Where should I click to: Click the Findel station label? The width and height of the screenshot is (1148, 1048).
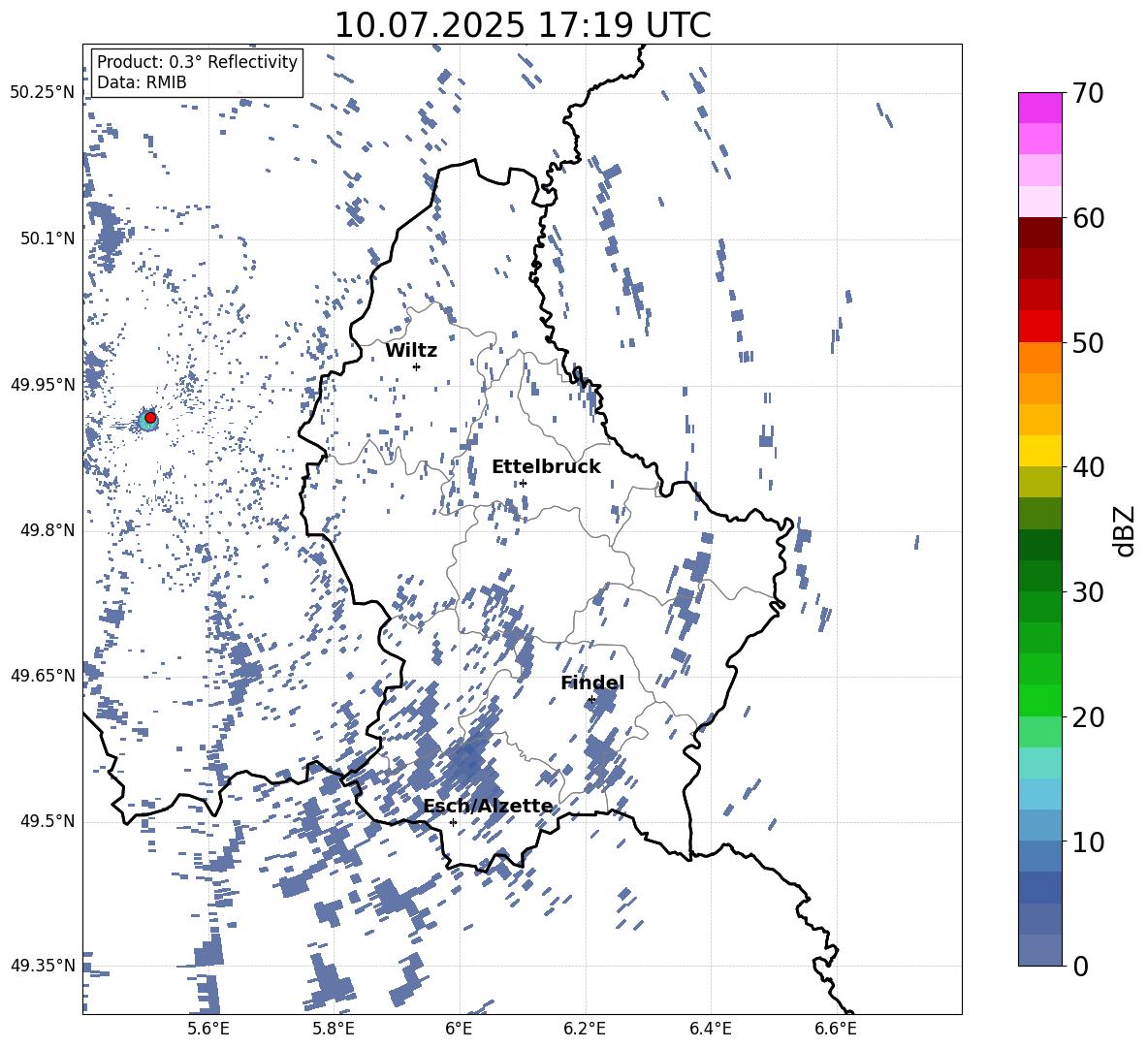592,683
